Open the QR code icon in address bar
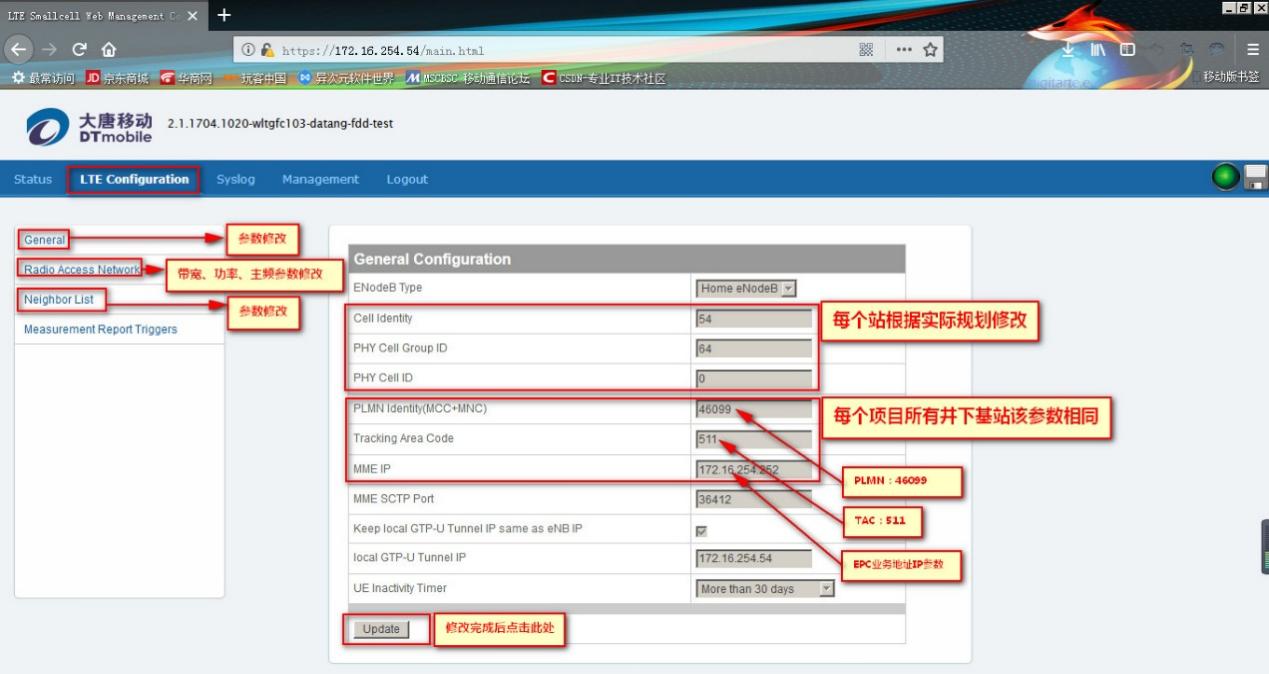The width and height of the screenshot is (1269, 674). [x=866, y=49]
